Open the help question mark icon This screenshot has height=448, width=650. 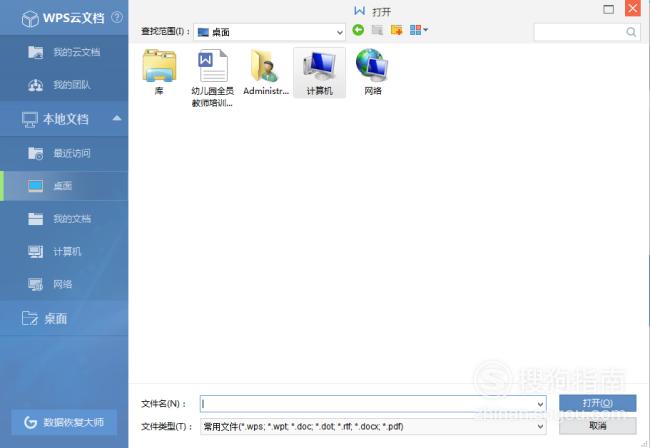coord(117,17)
